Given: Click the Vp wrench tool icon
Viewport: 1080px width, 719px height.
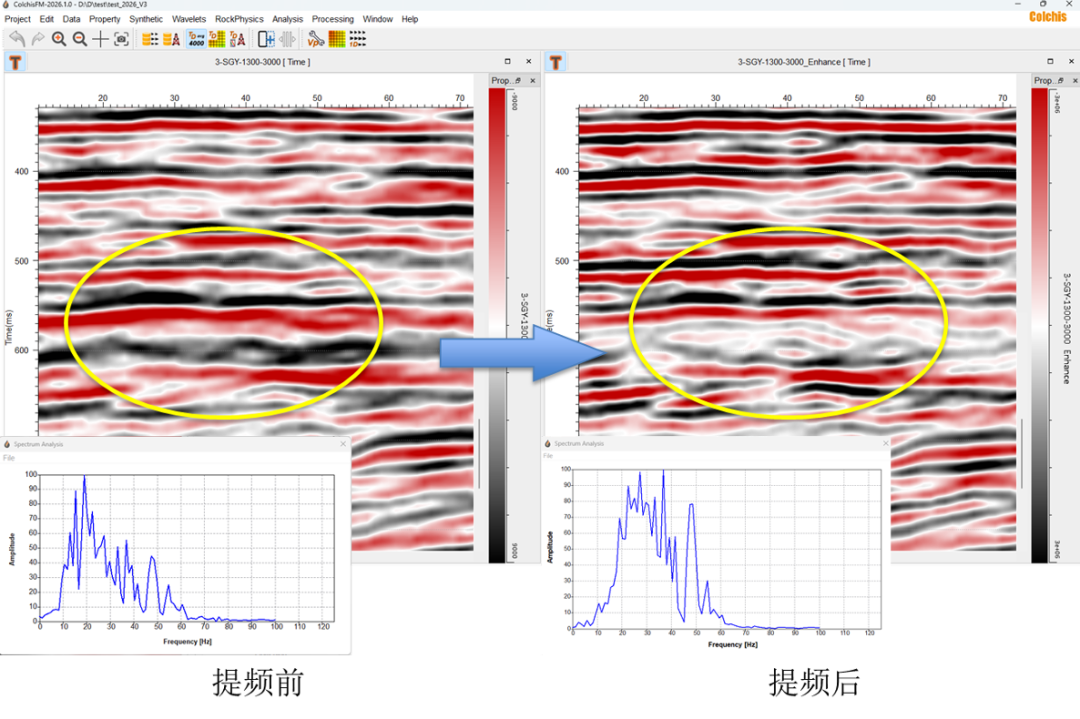Looking at the screenshot, I should (316, 39).
